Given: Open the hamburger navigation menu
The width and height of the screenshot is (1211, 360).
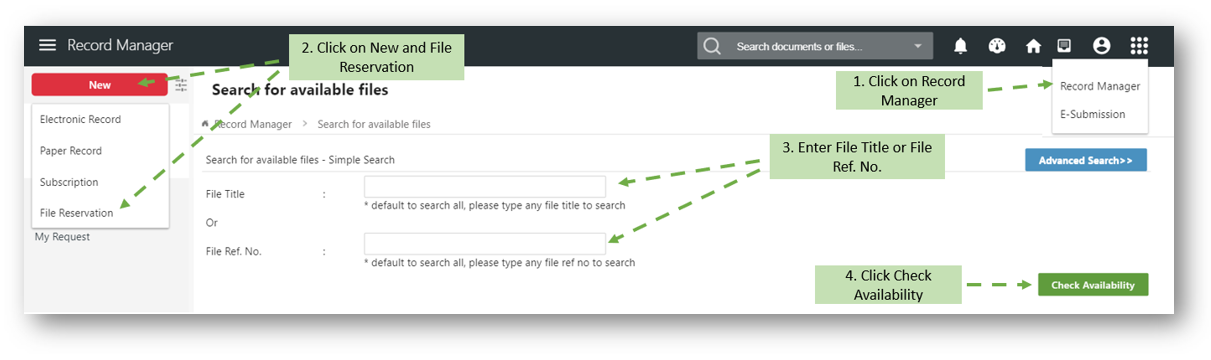Looking at the screenshot, I should (x=47, y=45).
